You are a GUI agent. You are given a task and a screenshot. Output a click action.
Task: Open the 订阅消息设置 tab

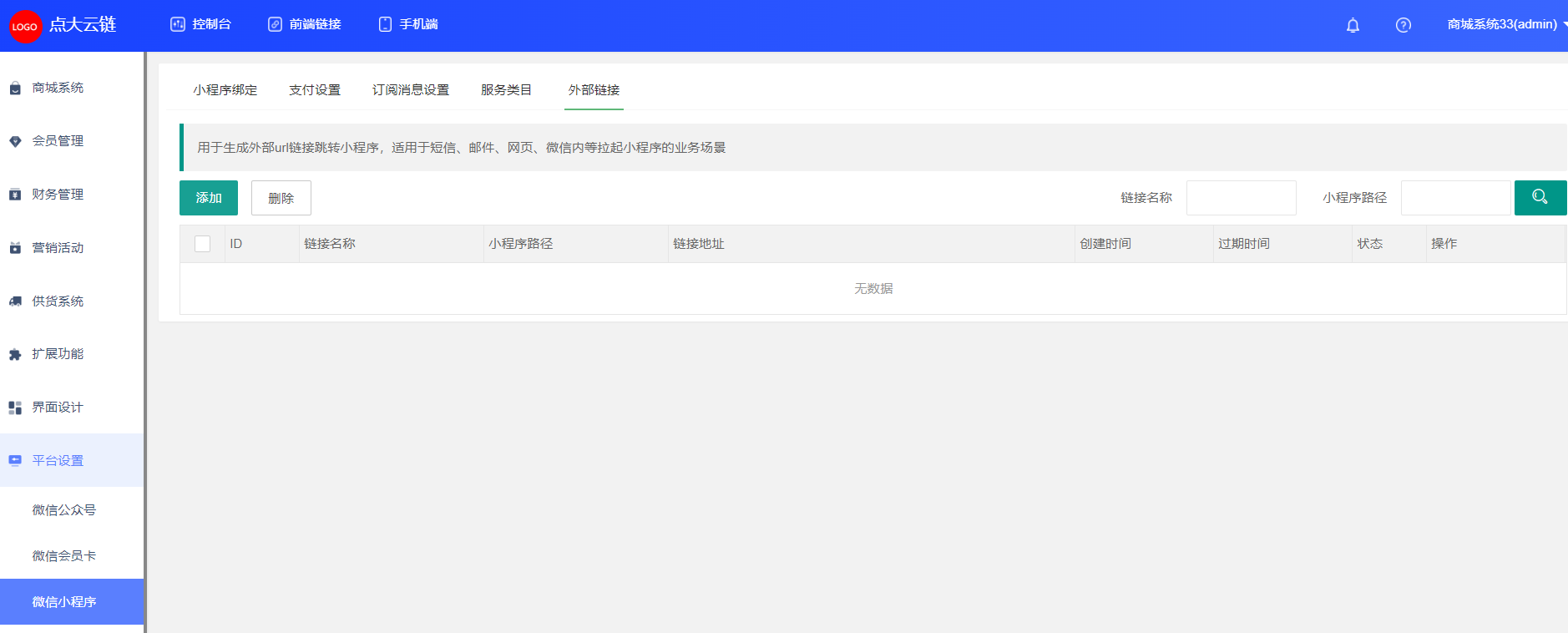411,89
